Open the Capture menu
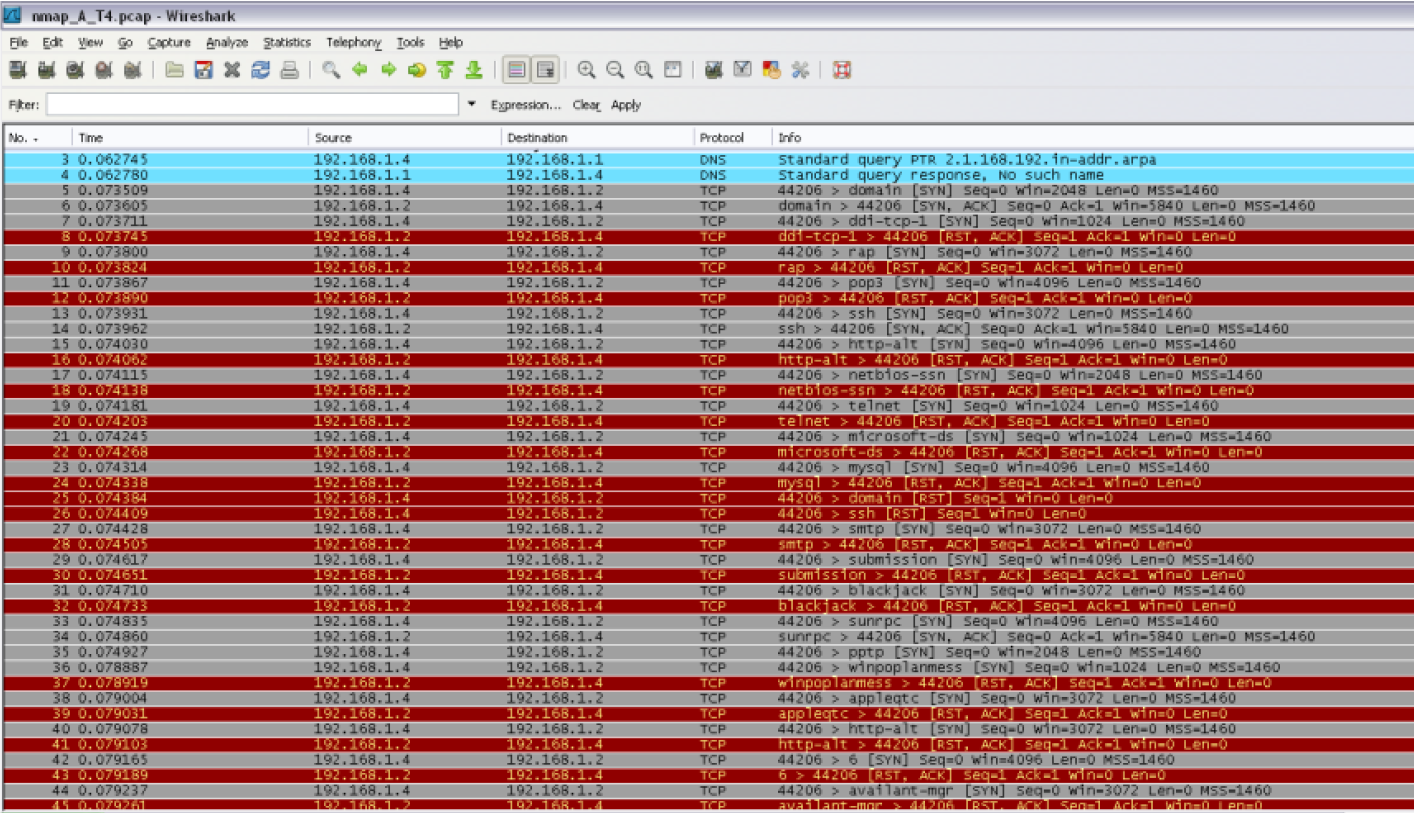Image resolution: width=1420 pixels, height=813 pixels. (x=169, y=43)
